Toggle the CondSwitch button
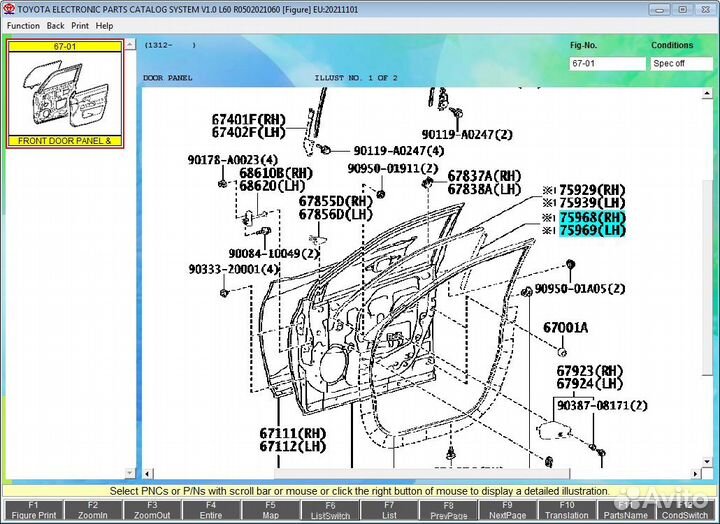Image resolution: width=720 pixels, height=524 pixels. pyautogui.click(x=688, y=510)
